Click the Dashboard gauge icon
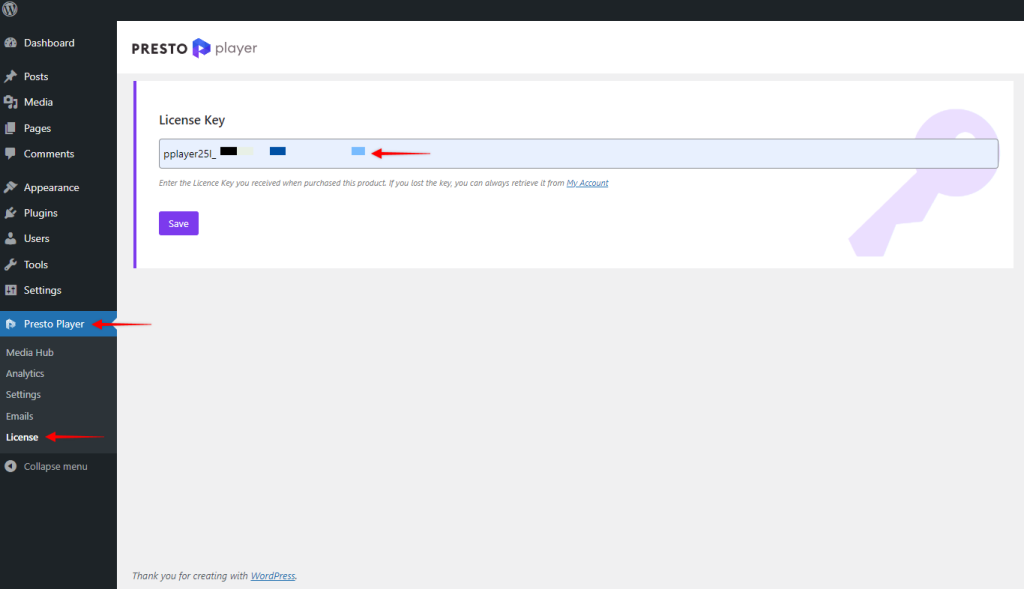 11,43
